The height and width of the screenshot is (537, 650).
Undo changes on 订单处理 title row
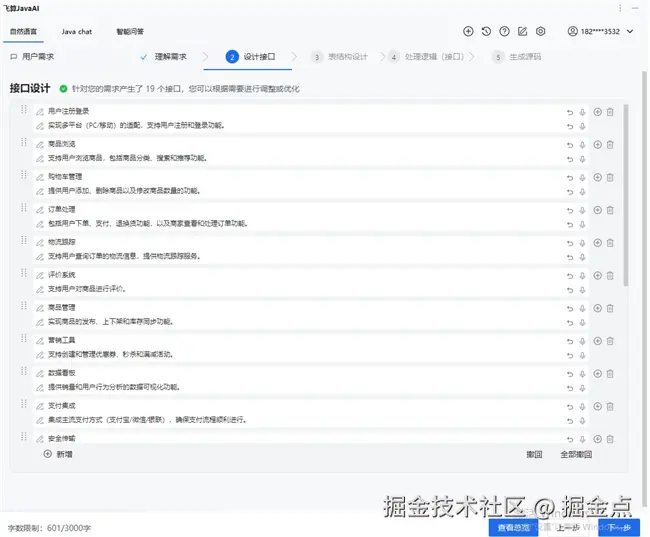[570, 211]
